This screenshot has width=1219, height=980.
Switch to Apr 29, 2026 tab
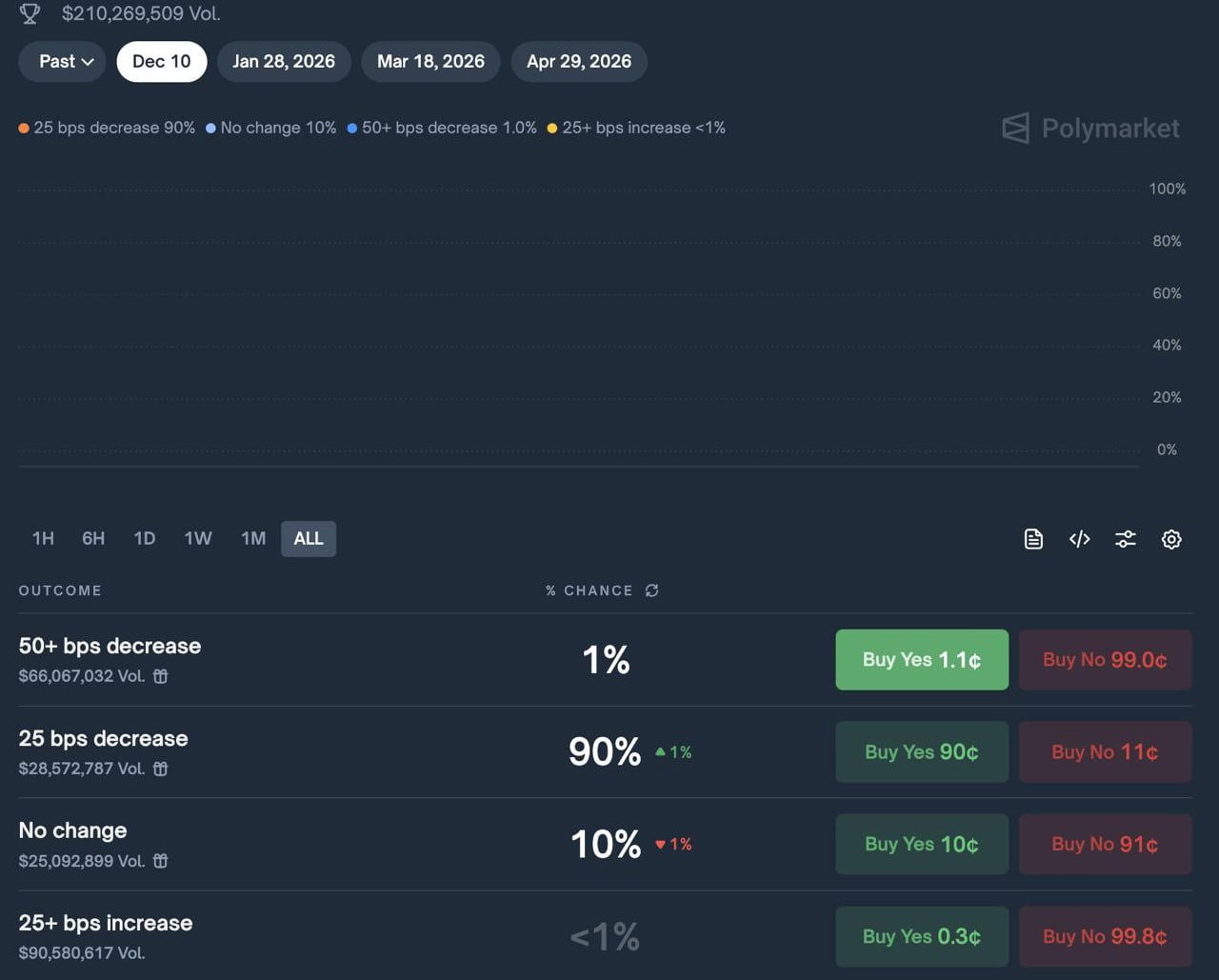(x=578, y=62)
